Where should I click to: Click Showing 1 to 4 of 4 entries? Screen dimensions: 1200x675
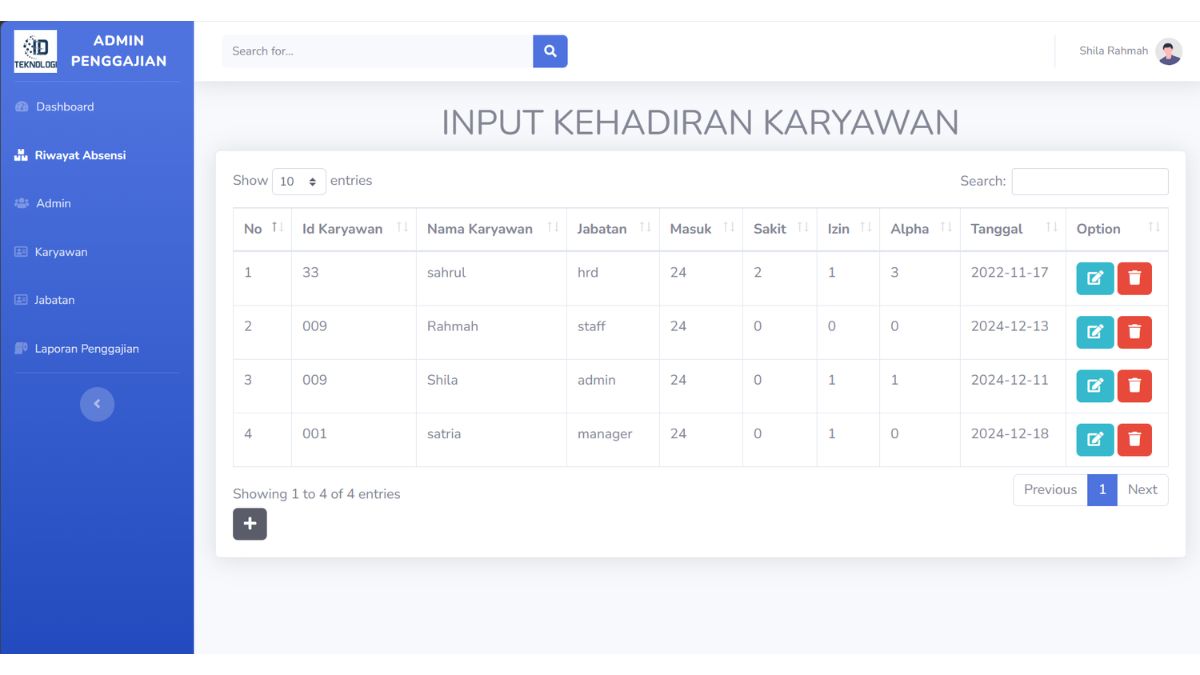point(316,494)
